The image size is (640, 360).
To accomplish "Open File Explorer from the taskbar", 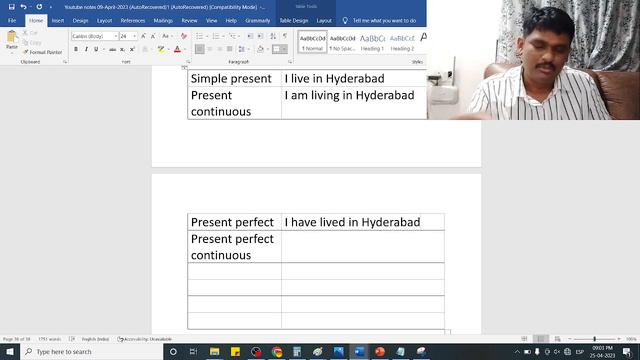I will pos(214,351).
